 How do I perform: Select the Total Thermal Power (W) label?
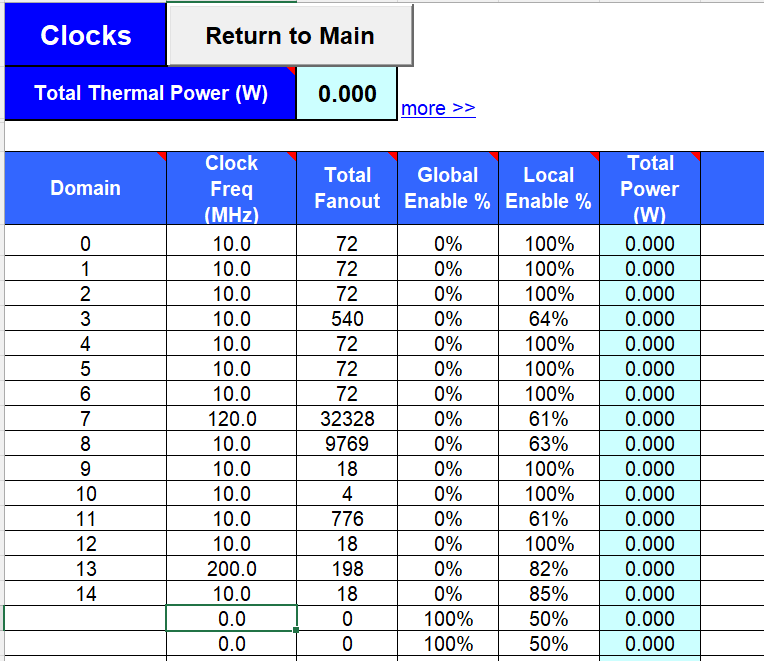[x=150, y=93]
